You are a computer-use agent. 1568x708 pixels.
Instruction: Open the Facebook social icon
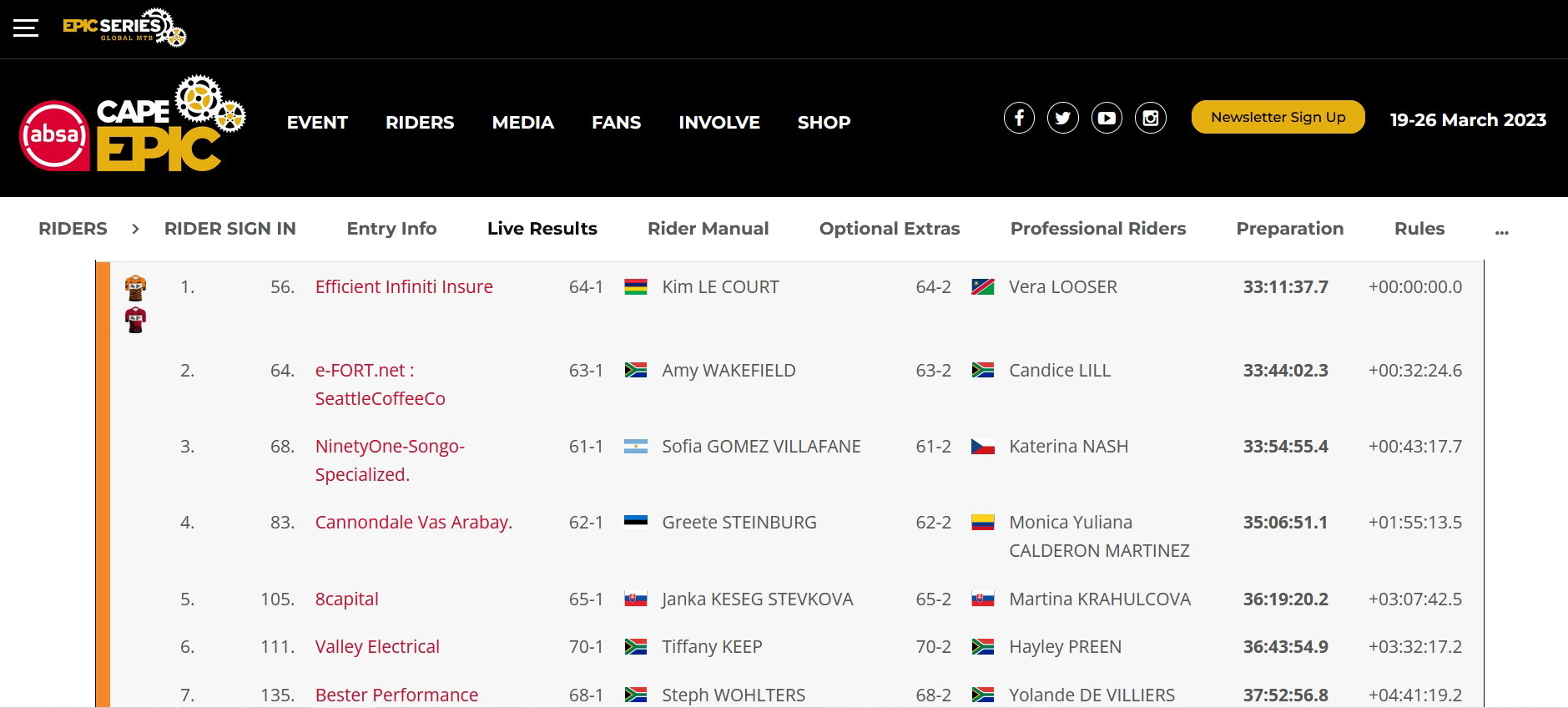pos(1019,118)
